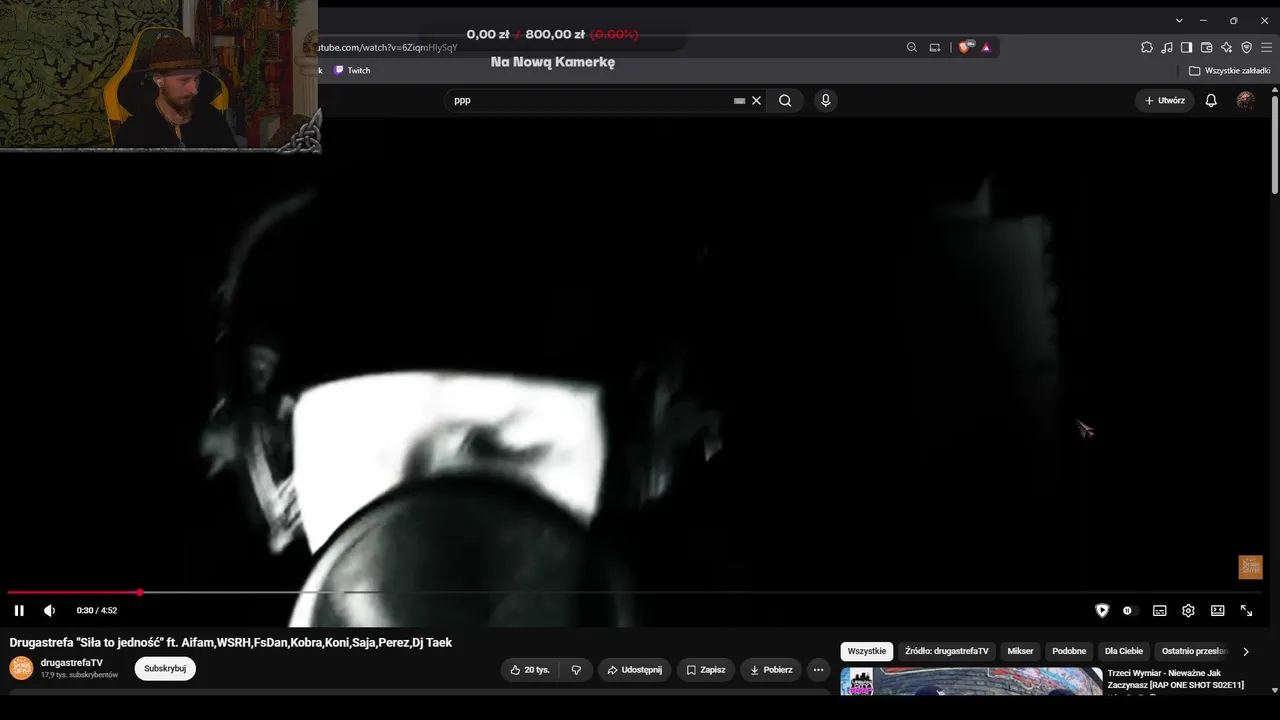Open zoom level magnifier in address bar
Viewport: 1280px width, 720px height.
[x=911, y=47]
